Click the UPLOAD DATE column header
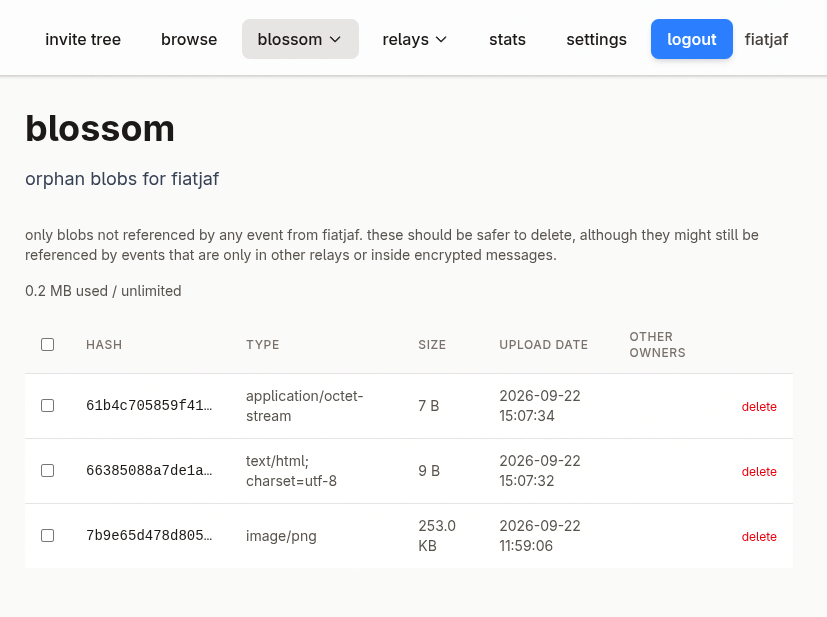This screenshot has height=617, width=827. 543,345
